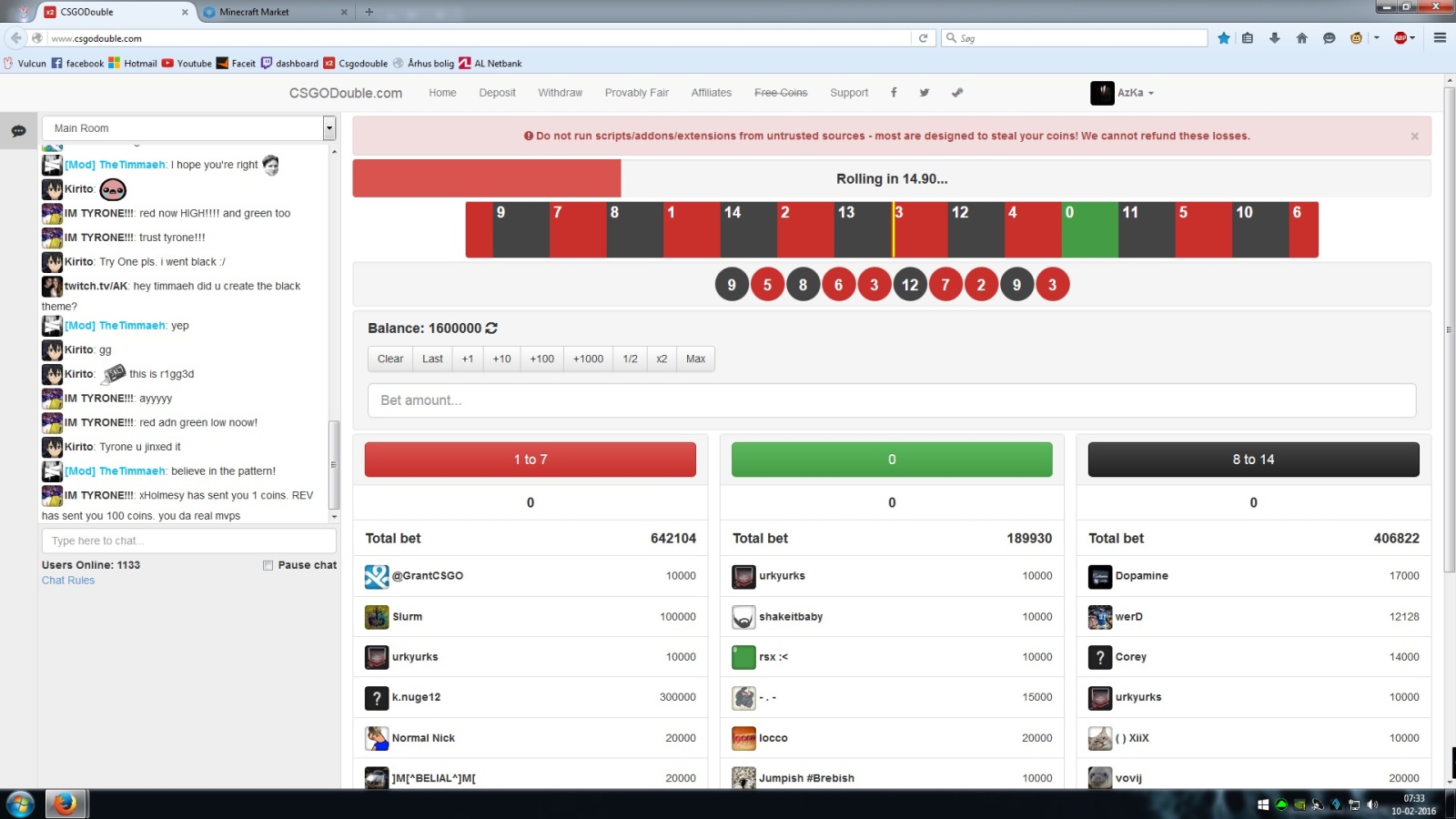Click the CSGODouble.com brand link
Screen dimensions: 1456x819
pyautogui.click(x=346, y=93)
